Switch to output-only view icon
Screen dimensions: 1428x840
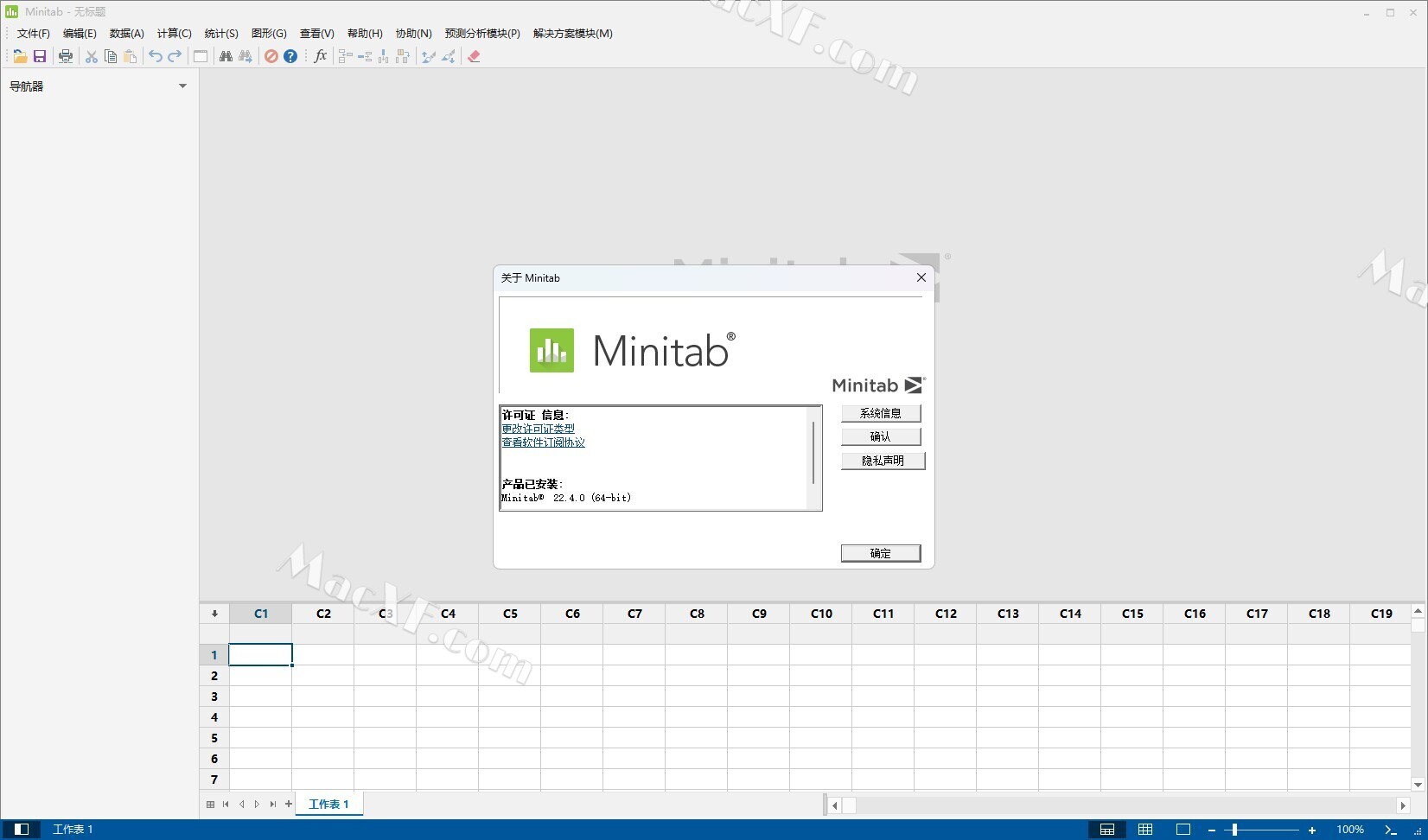(1183, 829)
